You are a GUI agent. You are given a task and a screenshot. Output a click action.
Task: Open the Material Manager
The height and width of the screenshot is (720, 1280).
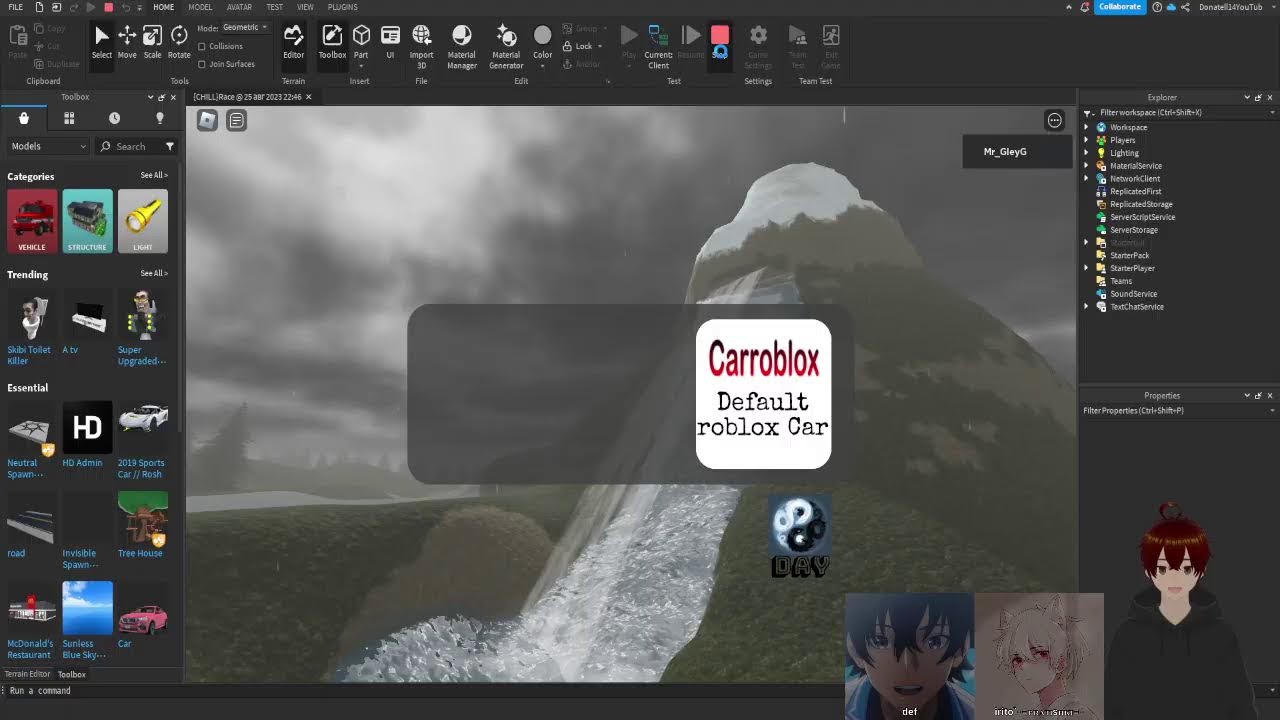(x=461, y=47)
